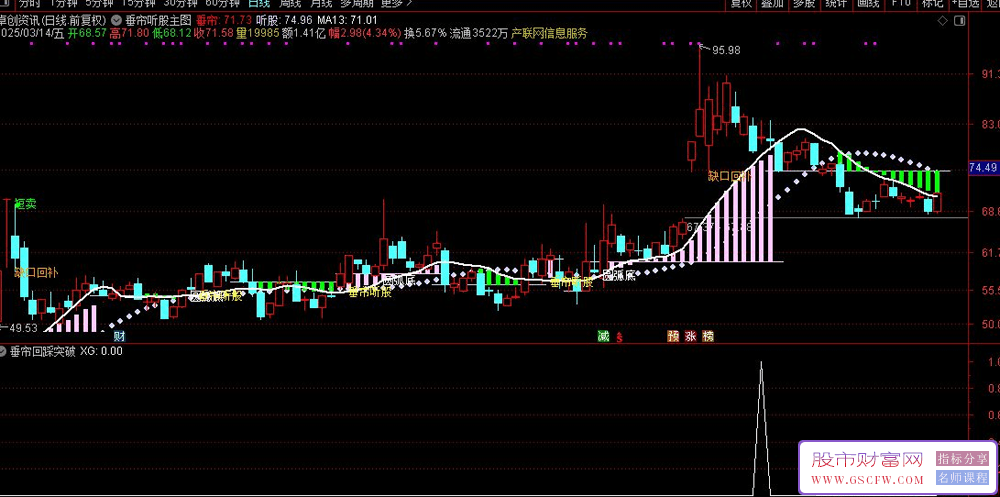Click the 换5.67% turnover value
This screenshot has height=497, width=1000.
(x=425, y=33)
